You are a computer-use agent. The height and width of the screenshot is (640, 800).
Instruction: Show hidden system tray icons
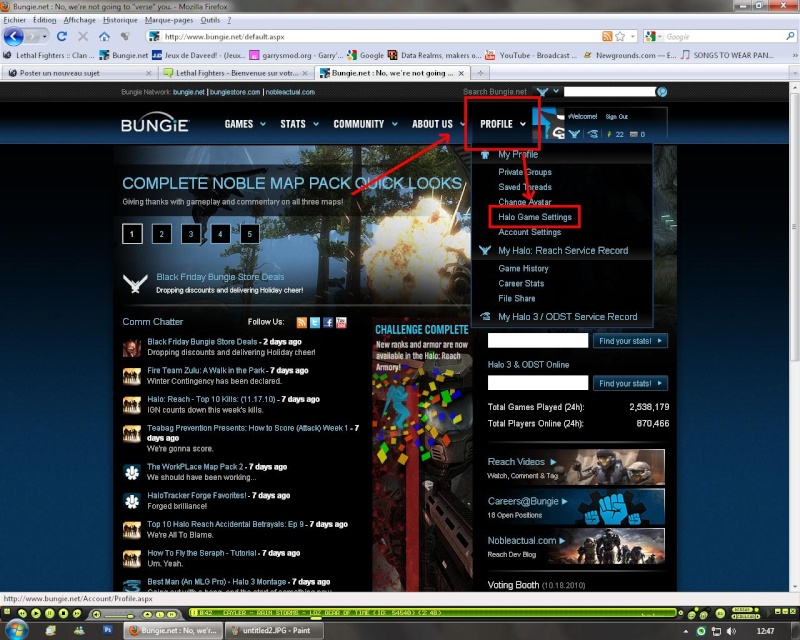pyautogui.click(x=685, y=631)
